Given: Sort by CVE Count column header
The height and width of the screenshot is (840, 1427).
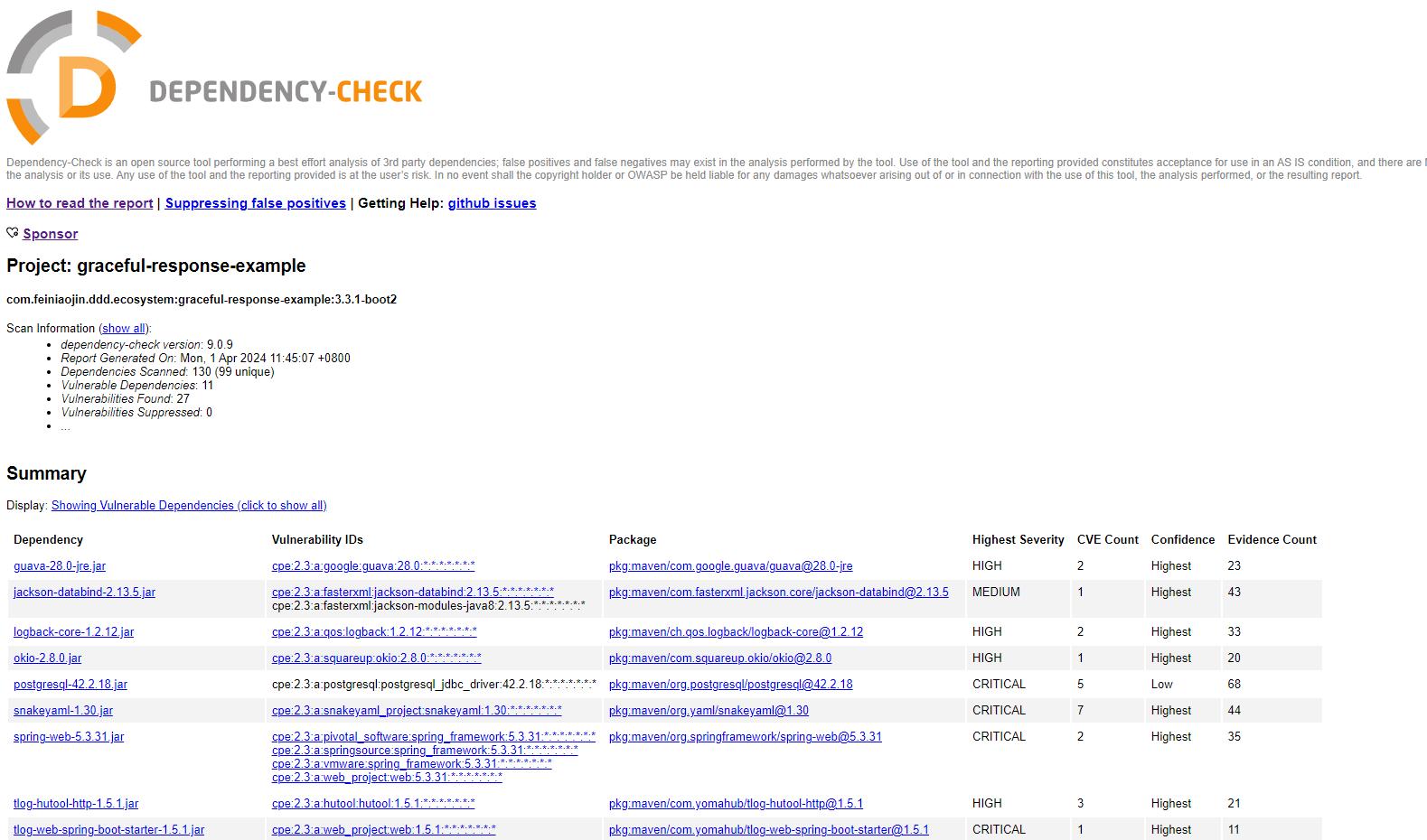Looking at the screenshot, I should [1108, 540].
